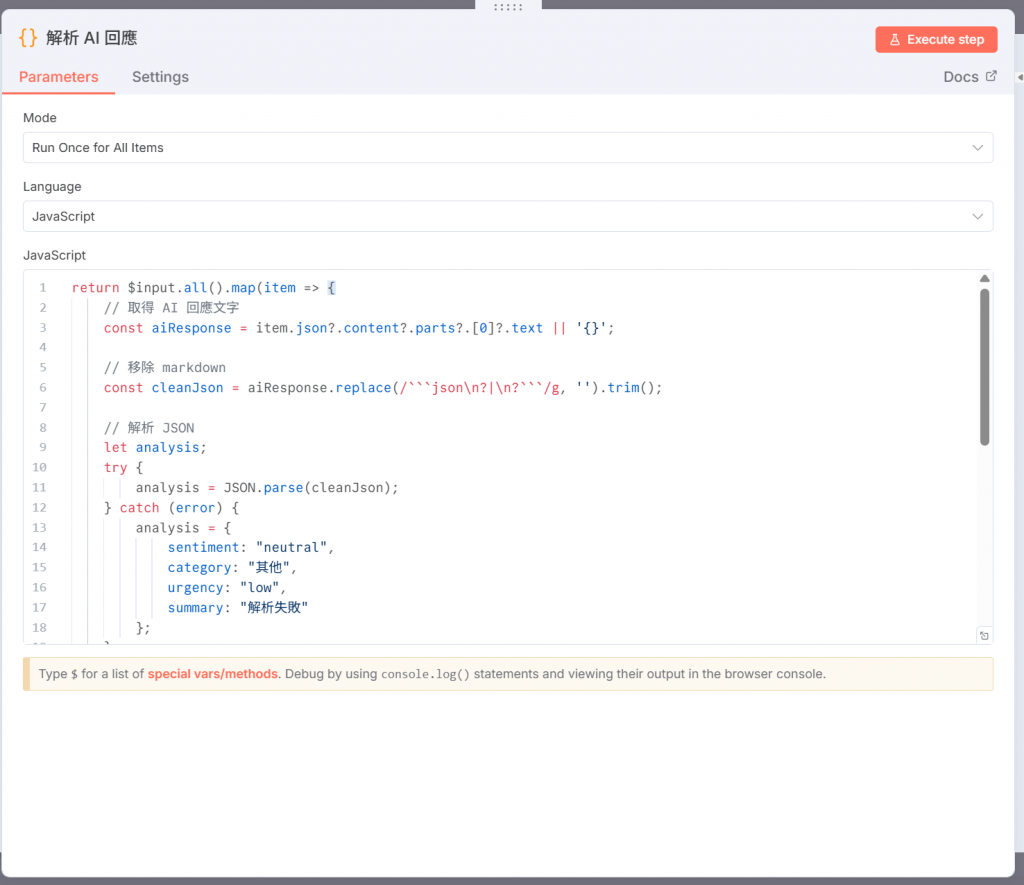The image size is (1024, 885).
Task: Click the collapse arrow at right edge
Action: tap(1019, 77)
